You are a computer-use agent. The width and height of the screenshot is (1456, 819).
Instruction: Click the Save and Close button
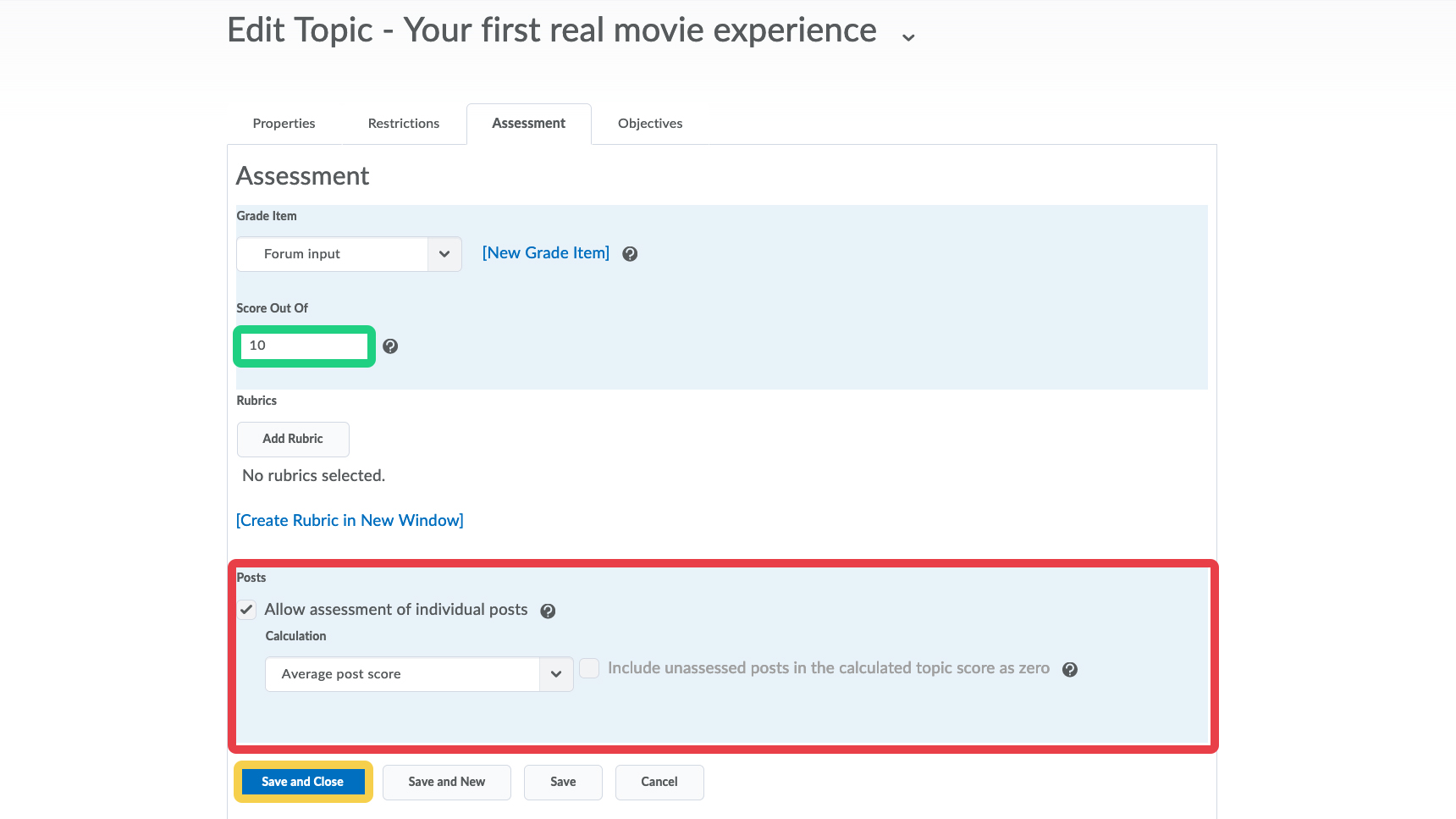point(303,782)
